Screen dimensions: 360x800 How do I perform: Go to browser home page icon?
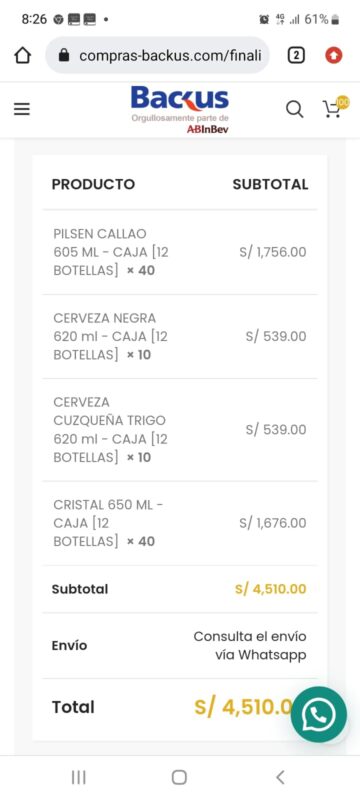click(22, 55)
